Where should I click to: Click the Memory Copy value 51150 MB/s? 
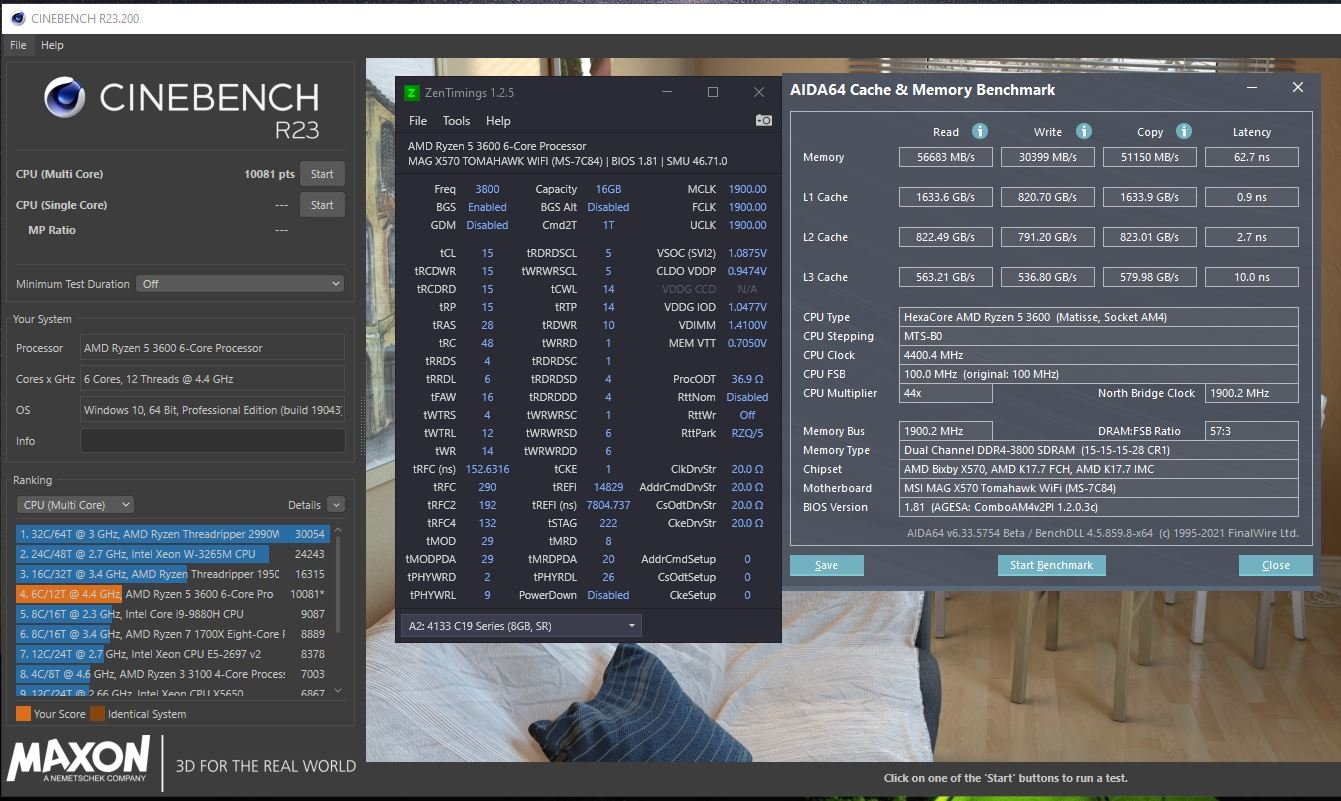click(x=1149, y=157)
